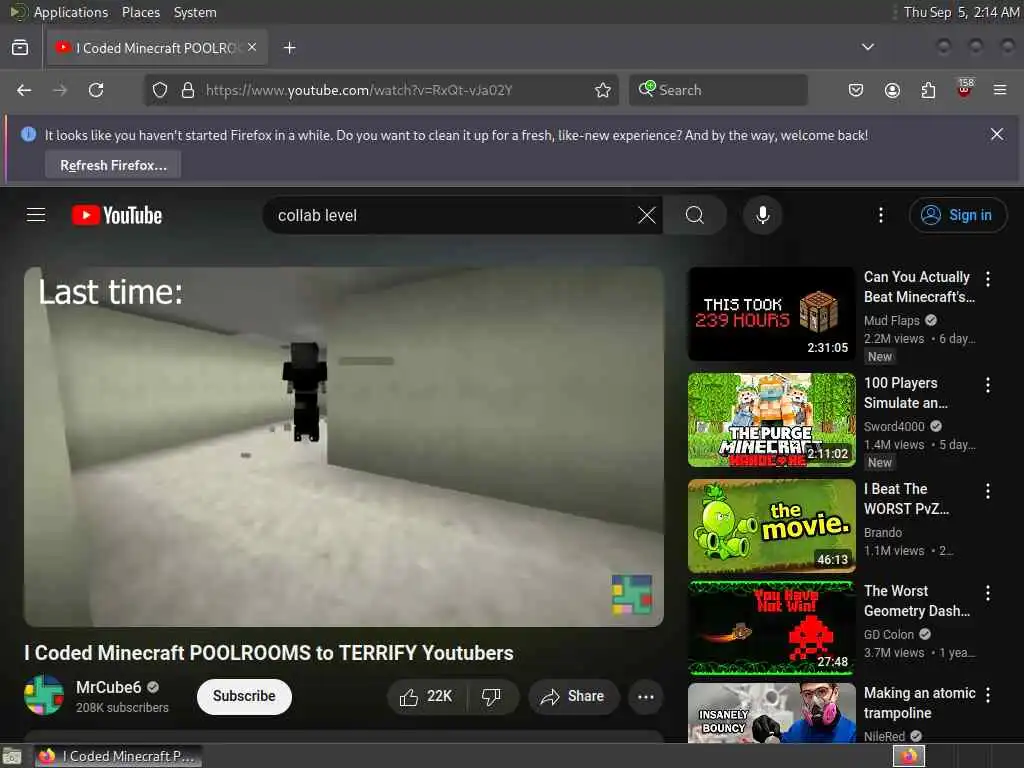Open the YouTube hamburger guide menu
The image size is (1024, 768).
[x=36, y=215]
